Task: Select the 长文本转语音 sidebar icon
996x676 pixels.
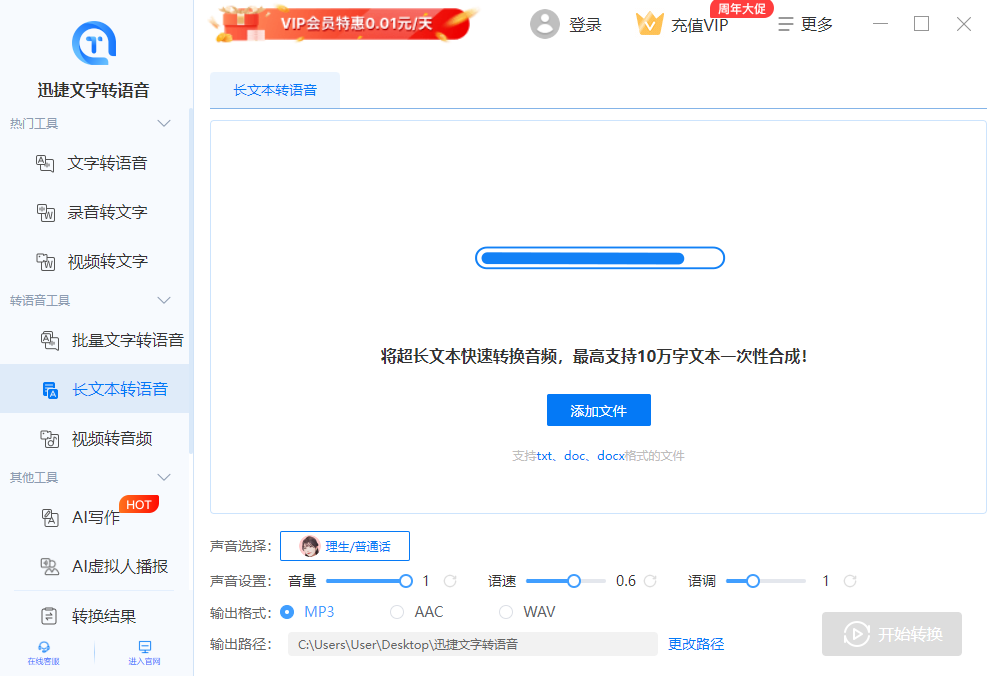Action: coord(50,389)
